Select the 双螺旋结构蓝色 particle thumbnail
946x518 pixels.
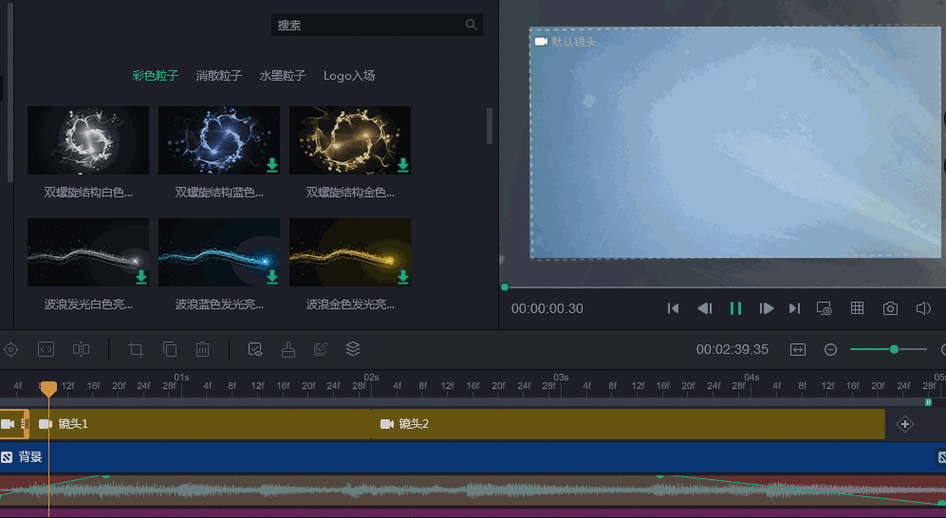click(219, 141)
